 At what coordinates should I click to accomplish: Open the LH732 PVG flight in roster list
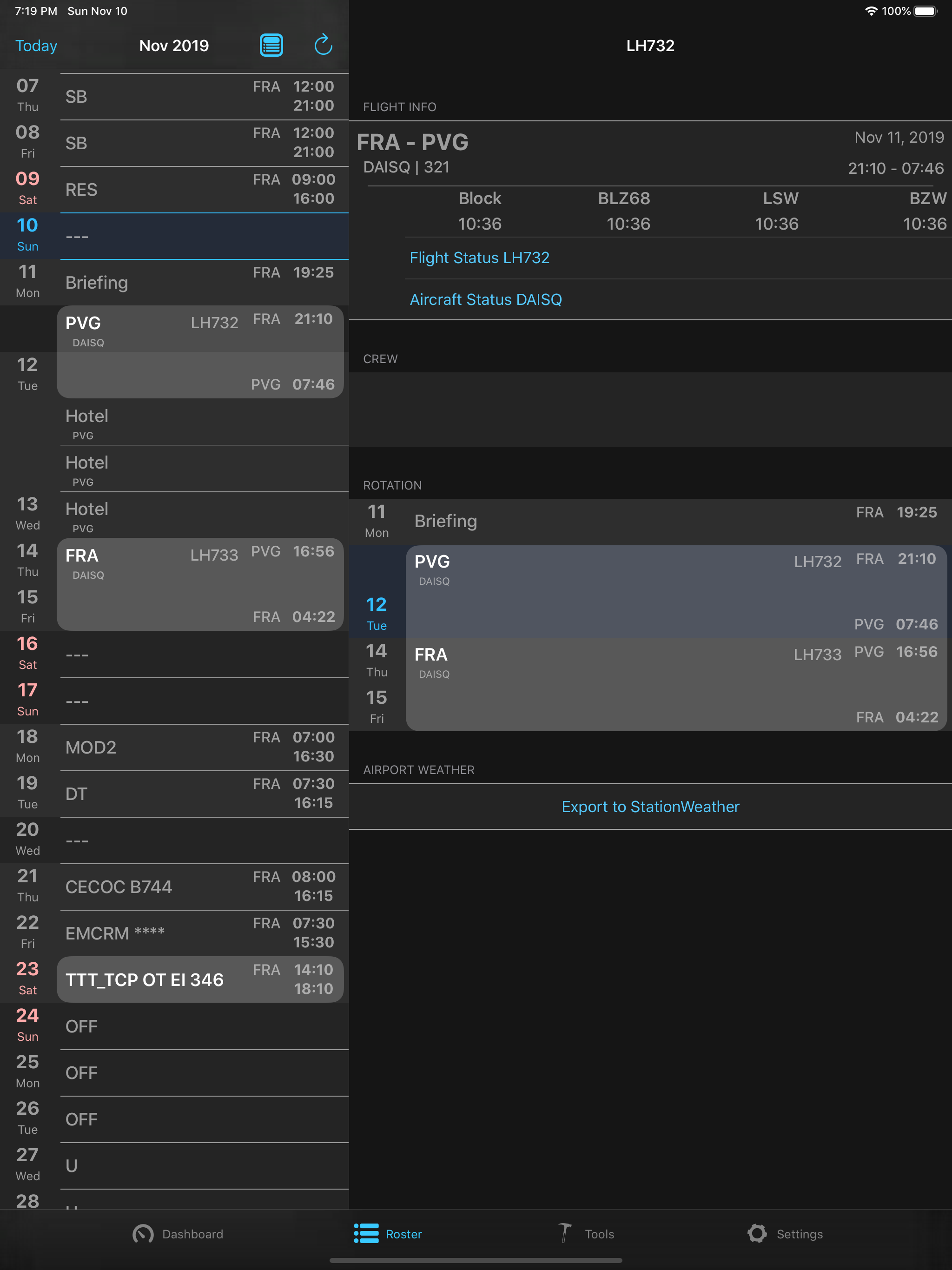click(200, 352)
